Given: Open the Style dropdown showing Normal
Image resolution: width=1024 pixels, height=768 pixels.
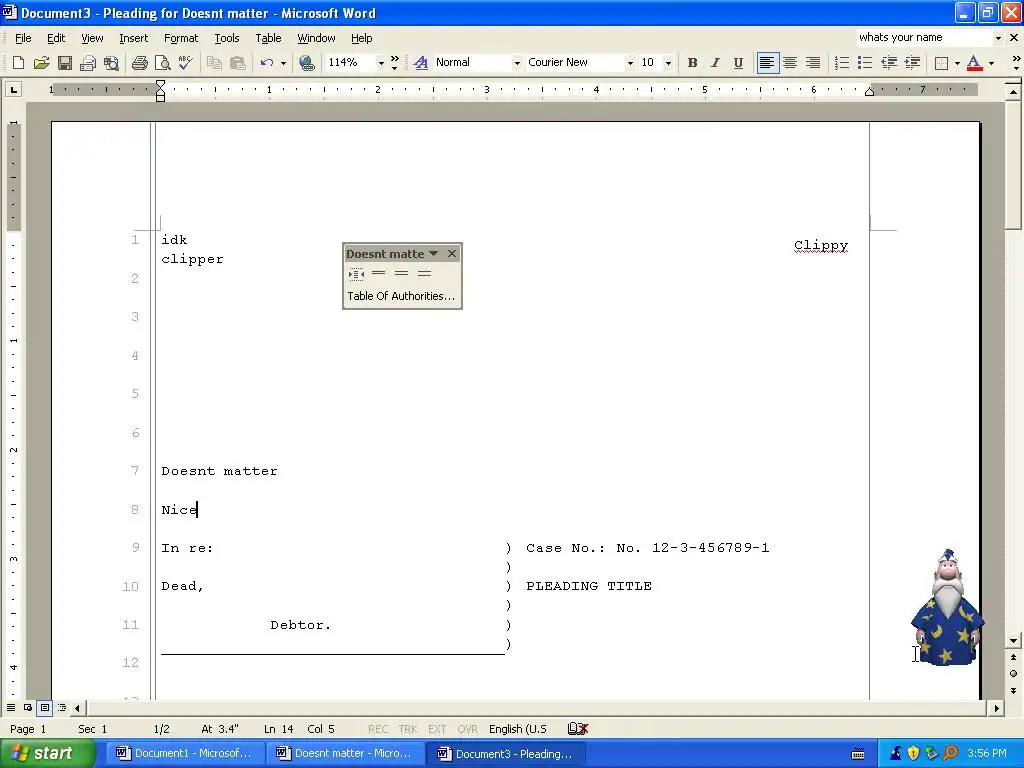Looking at the screenshot, I should pos(517,63).
